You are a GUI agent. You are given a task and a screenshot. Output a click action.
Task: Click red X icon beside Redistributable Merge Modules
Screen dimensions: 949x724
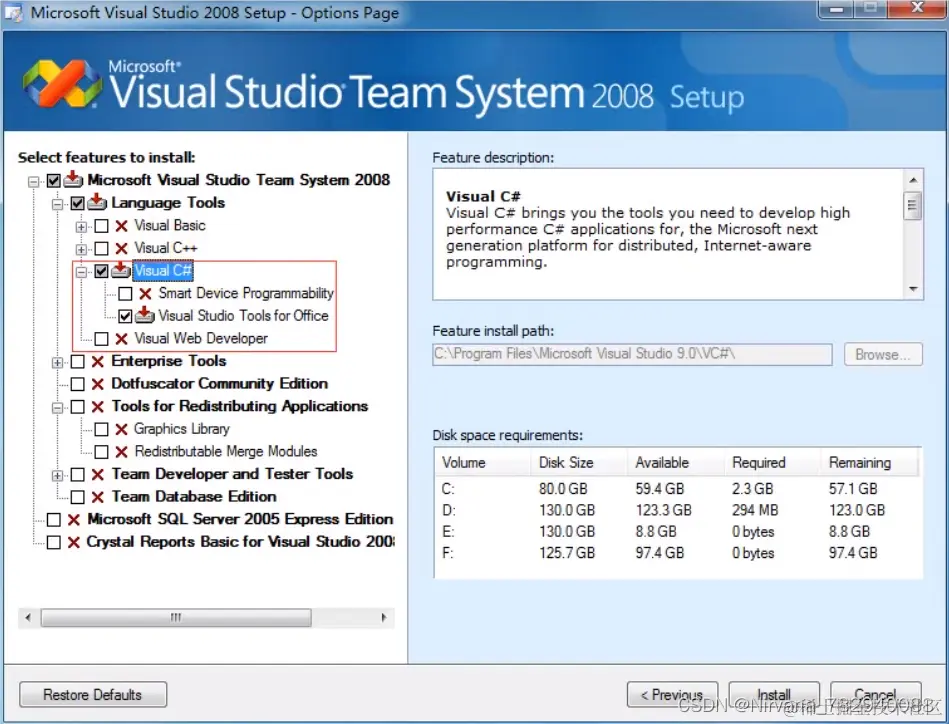121,452
